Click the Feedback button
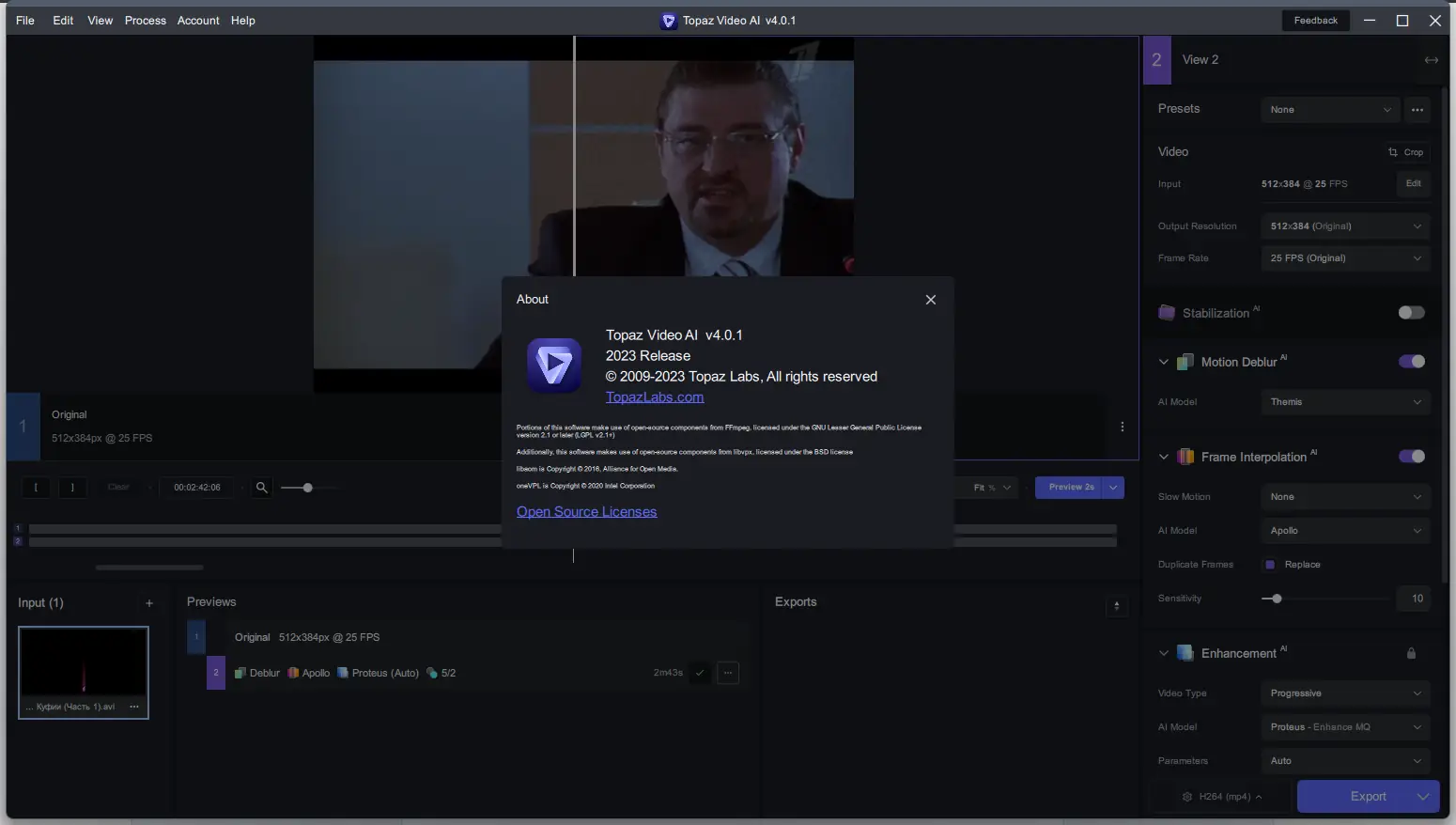 coord(1315,21)
